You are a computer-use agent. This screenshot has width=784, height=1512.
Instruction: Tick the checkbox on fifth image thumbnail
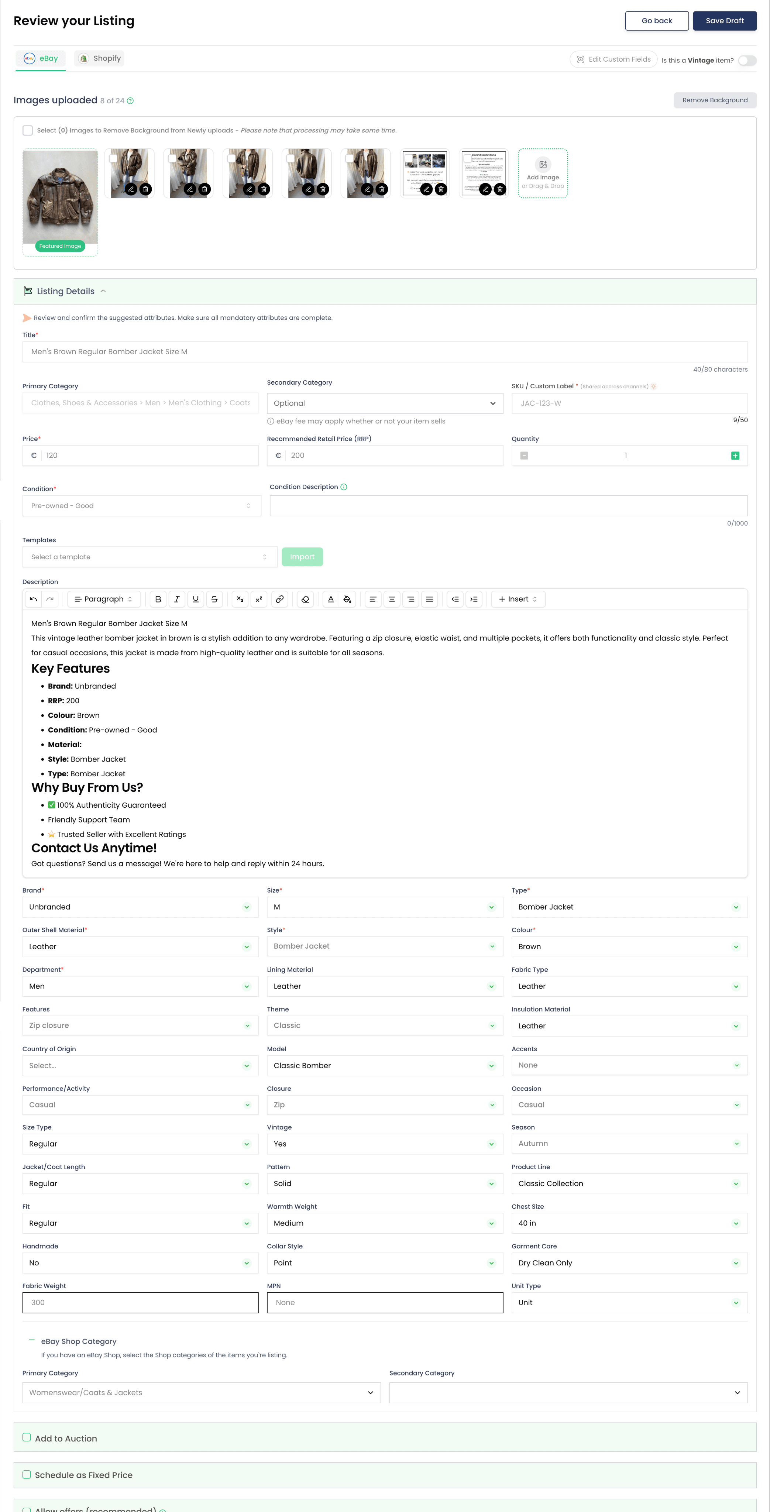coord(290,158)
